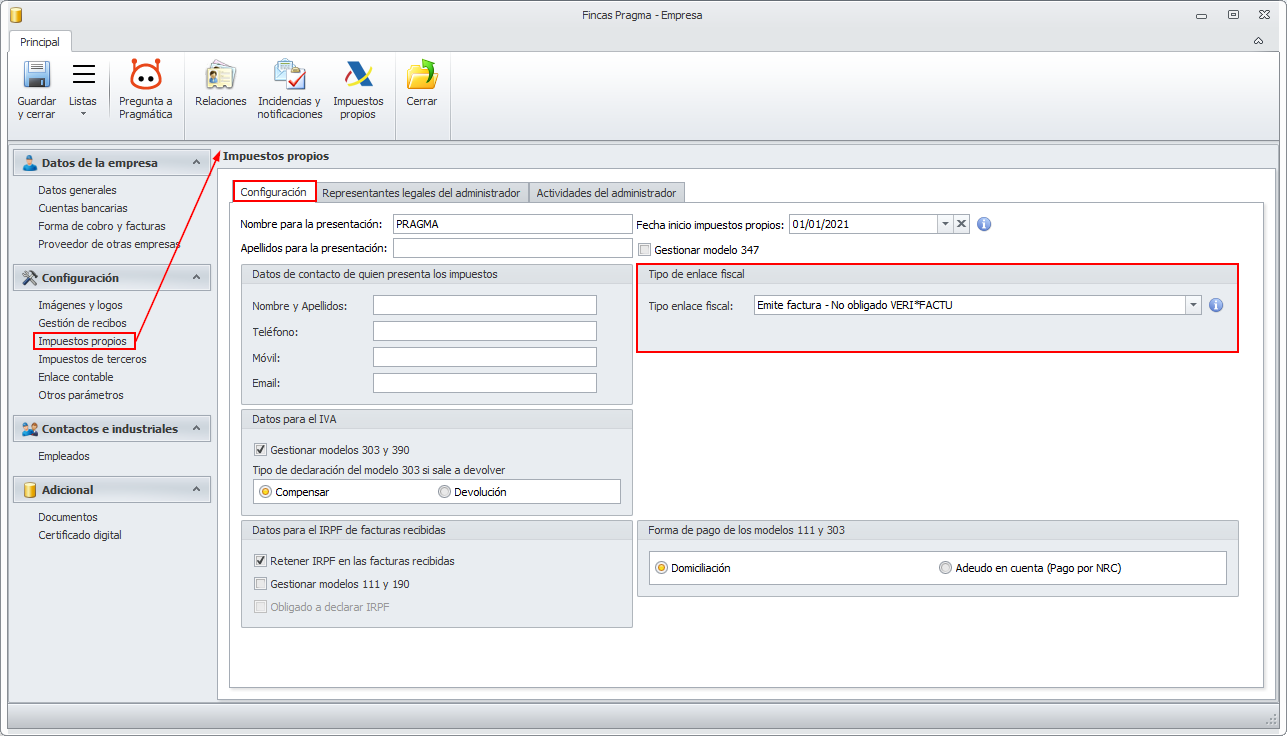Collapse the Contactos e industriales section

coord(196,429)
